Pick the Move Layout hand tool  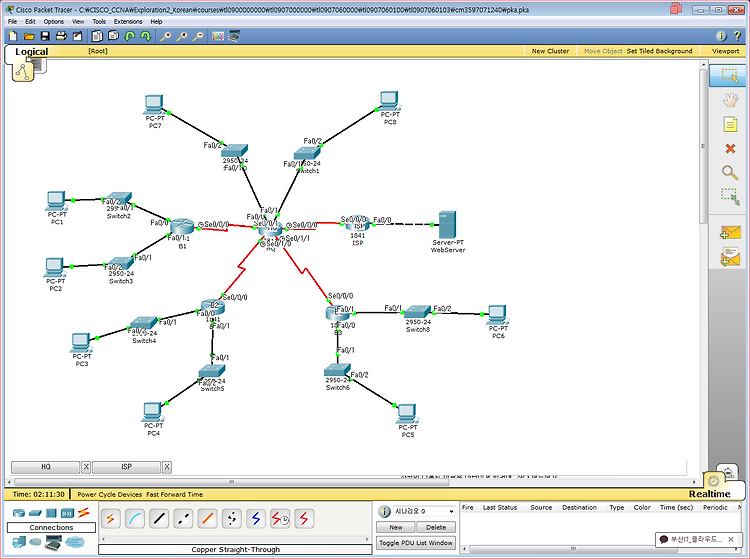(730, 100)
